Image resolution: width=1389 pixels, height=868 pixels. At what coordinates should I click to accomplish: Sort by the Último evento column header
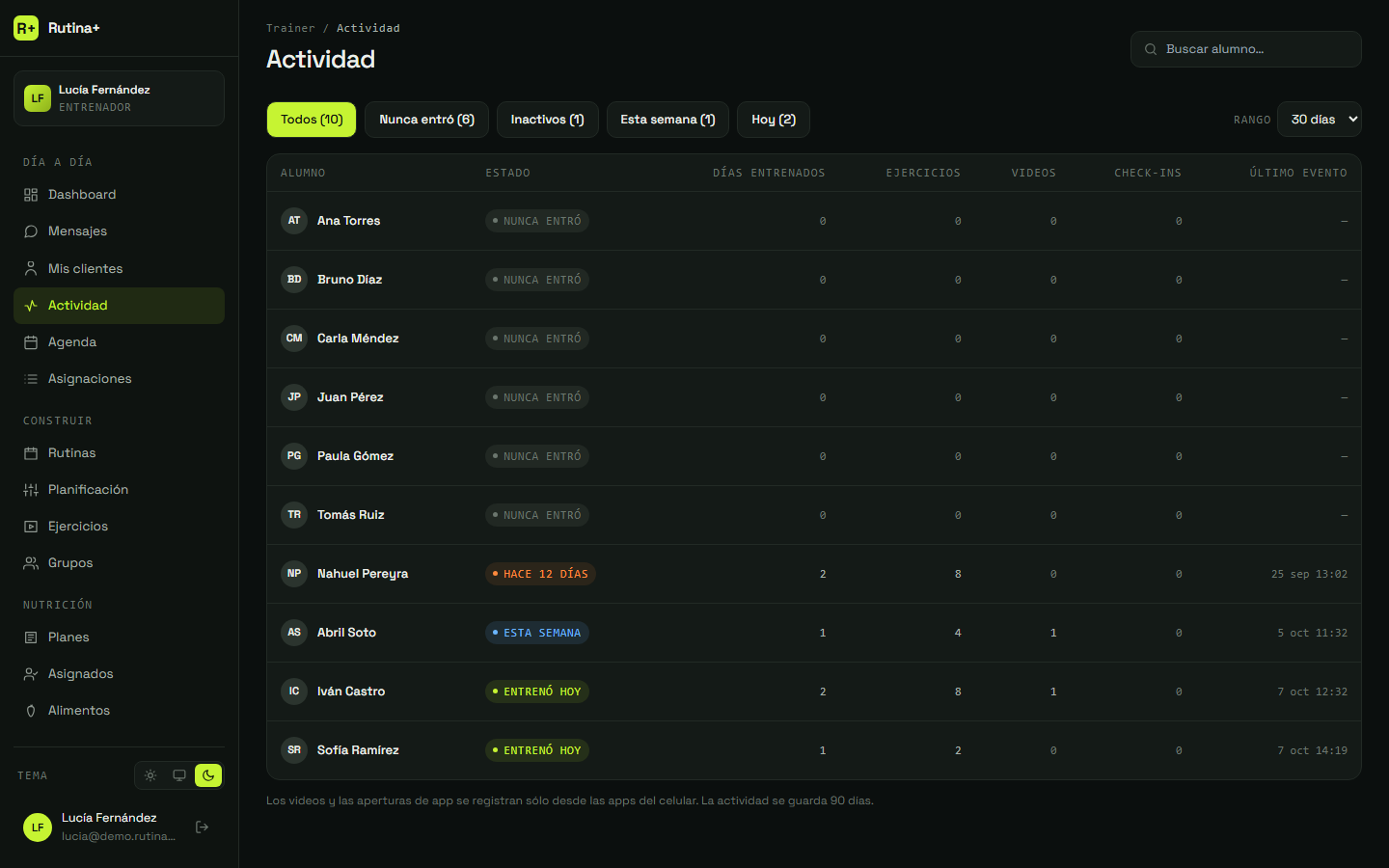(1298, 174)
